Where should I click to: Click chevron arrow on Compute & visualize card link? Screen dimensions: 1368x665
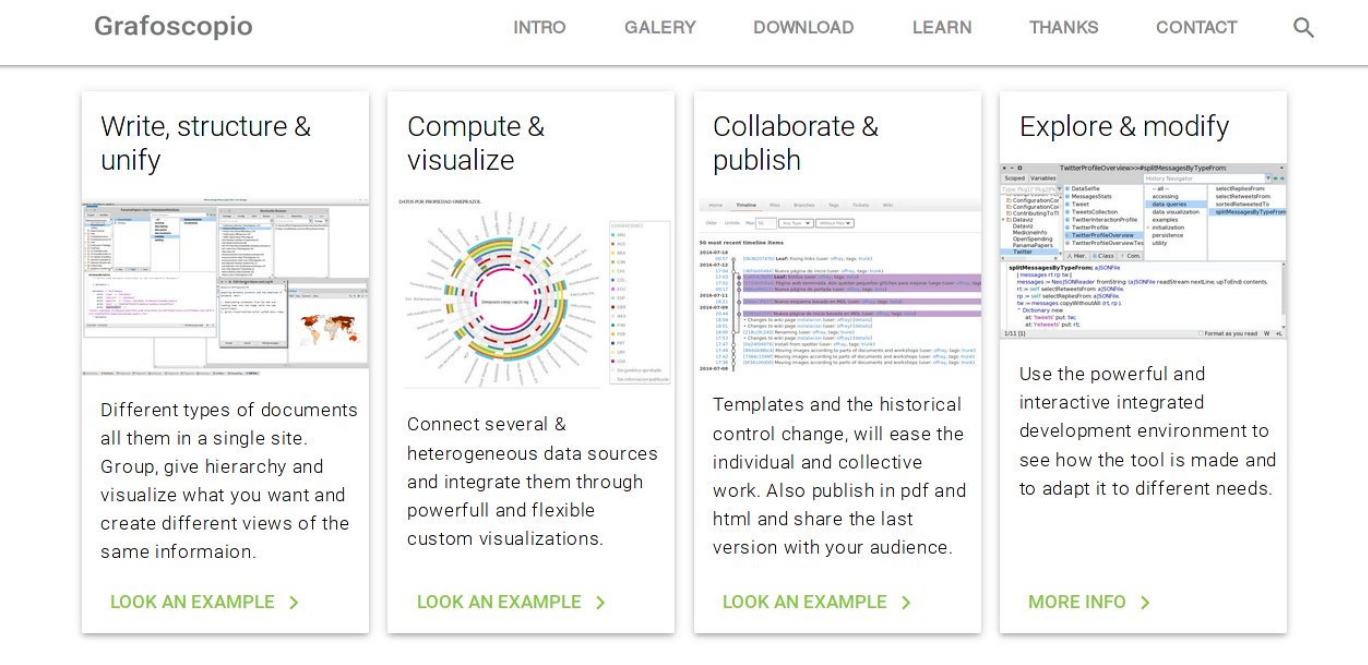600,602
